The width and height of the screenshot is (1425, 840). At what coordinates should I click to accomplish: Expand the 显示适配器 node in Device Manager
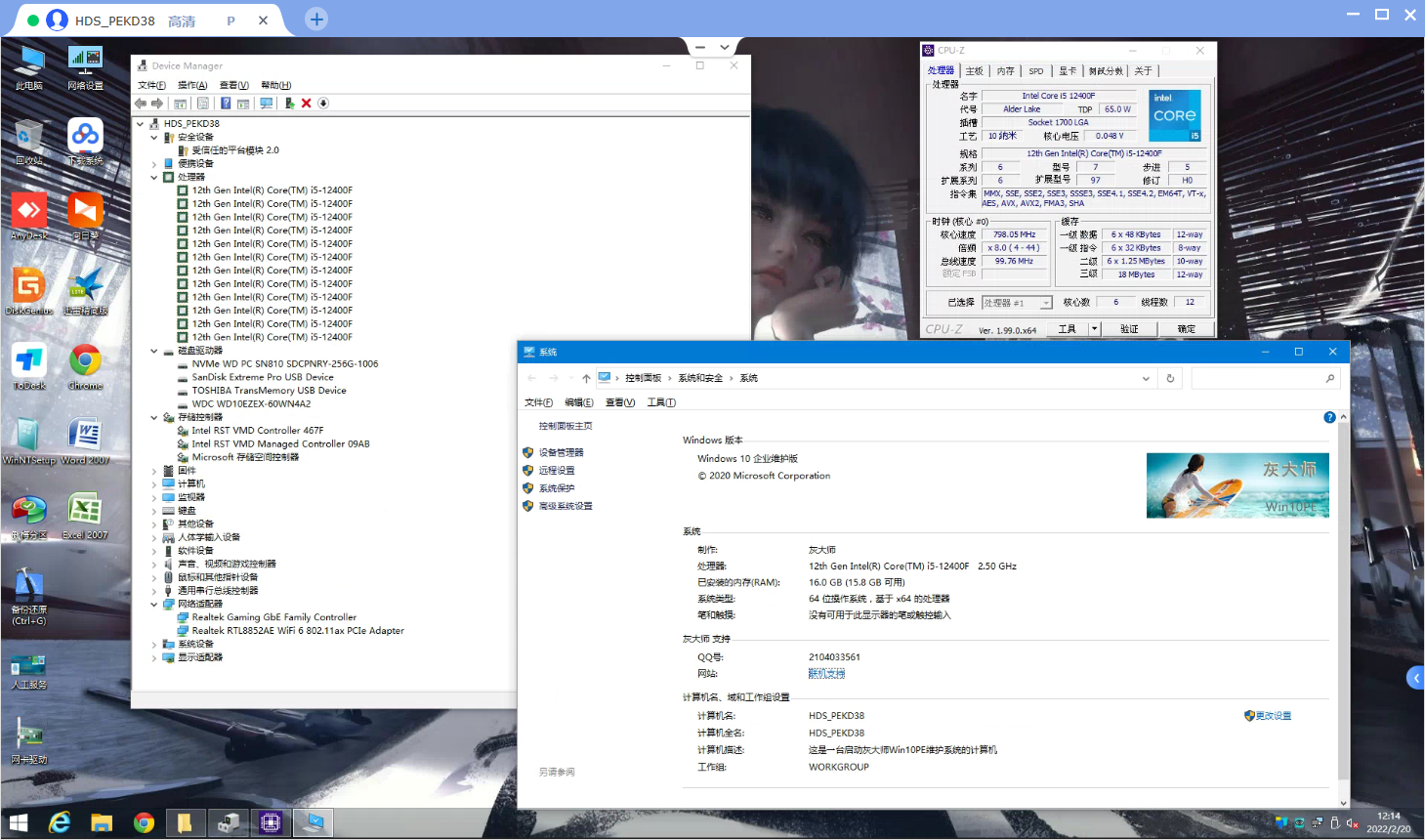click(x=154, y=657)
